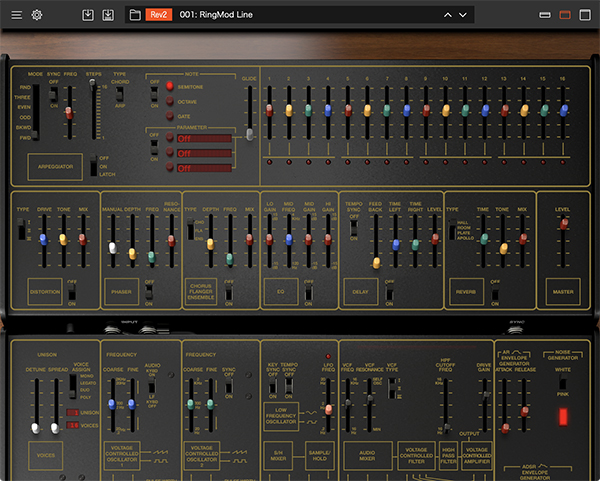The image size is (600, 481).
Task: Toggle the Phaser off/on switch
Action: (149, 292)
